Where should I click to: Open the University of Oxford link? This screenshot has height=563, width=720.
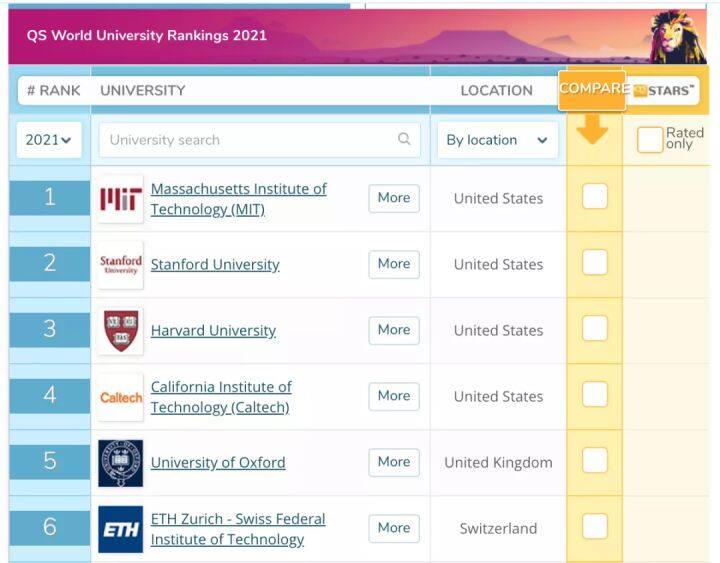click(218, 463)
